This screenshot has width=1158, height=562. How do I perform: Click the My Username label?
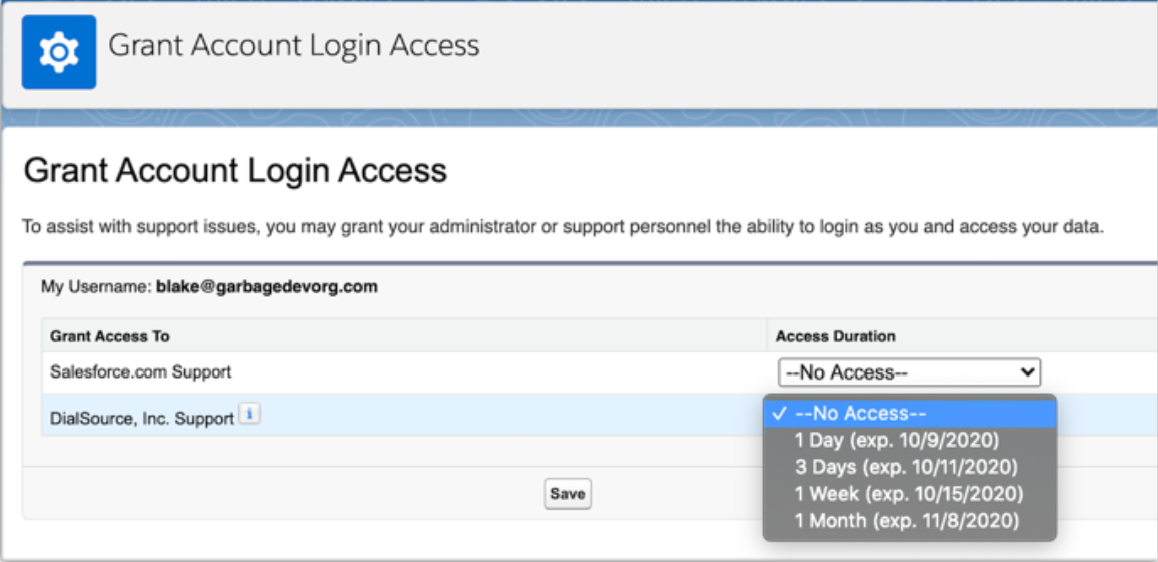(x=96, y=287)
